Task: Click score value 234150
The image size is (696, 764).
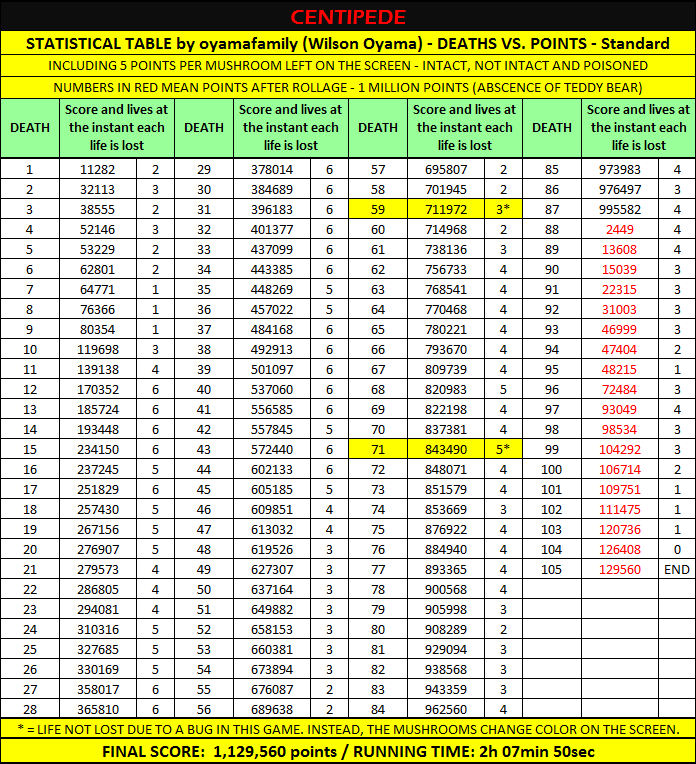Action: [x=97, y=449]
